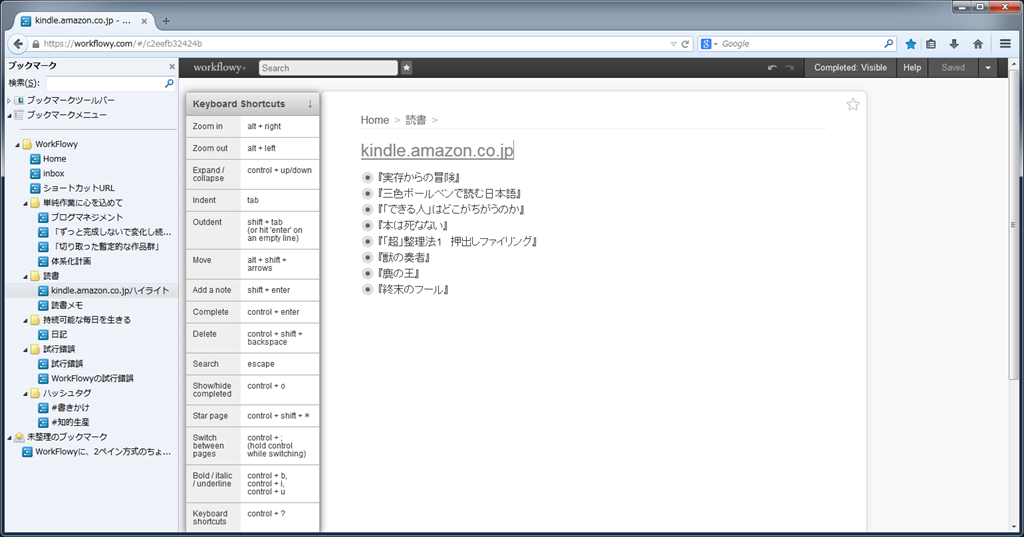Click bullet of 『「超」整理法1 押出しファイリング』
Viewport: 1024px width, 537px height.
click(x=367, y=241)
